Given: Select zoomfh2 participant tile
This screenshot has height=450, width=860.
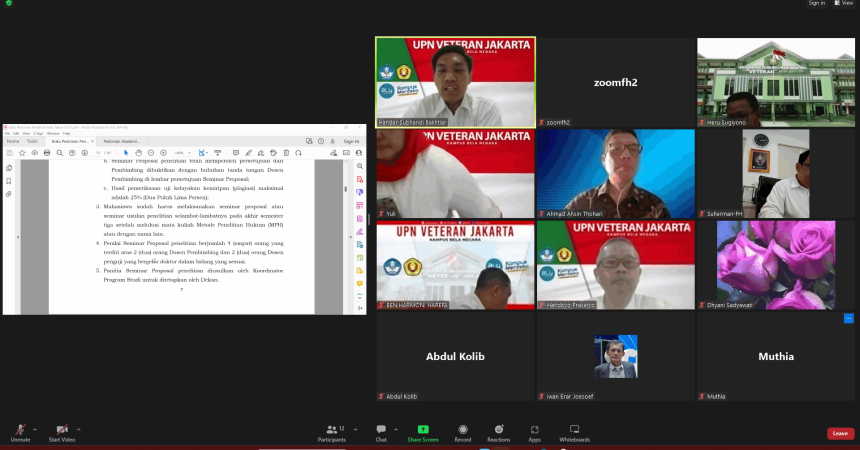Looking at the screenshot, I should (615, 82).
